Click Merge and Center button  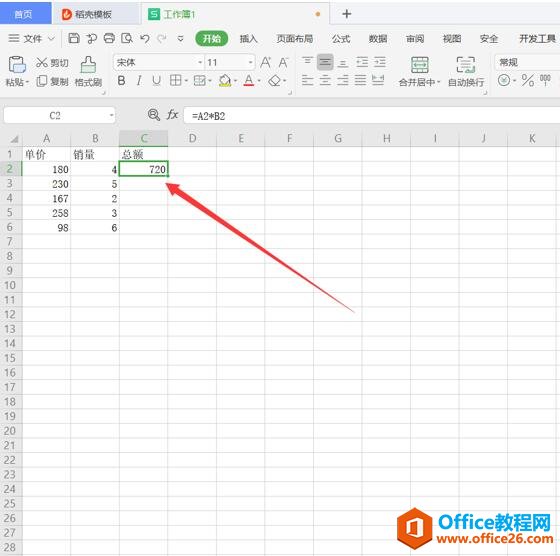tap(419, 71)
